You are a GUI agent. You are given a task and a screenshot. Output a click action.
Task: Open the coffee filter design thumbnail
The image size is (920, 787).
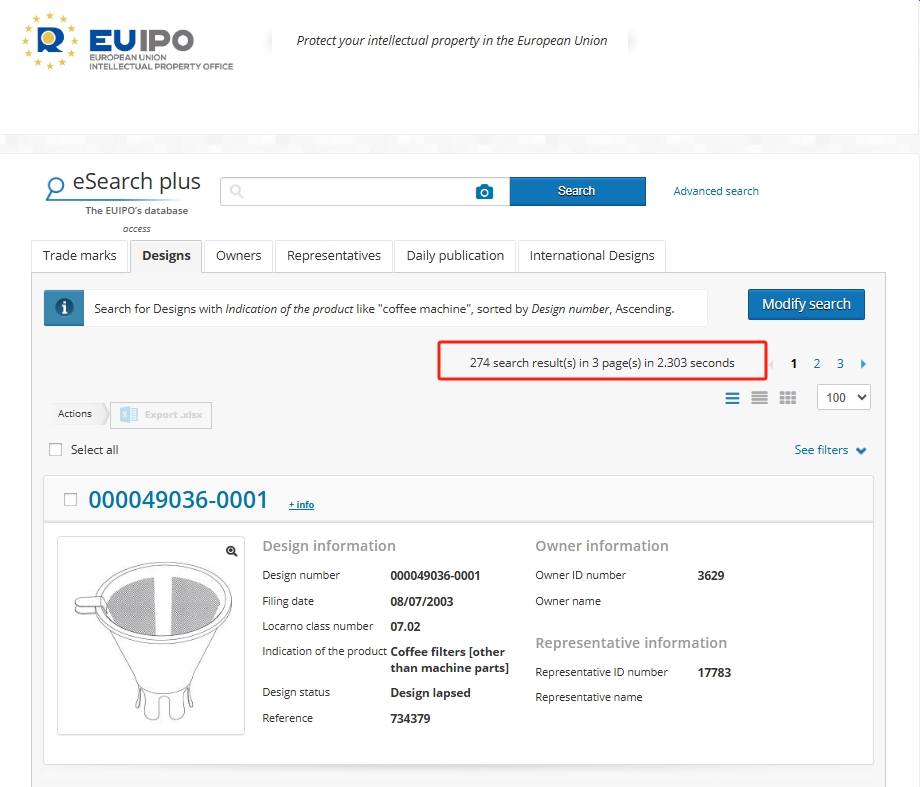coord(151,636)
